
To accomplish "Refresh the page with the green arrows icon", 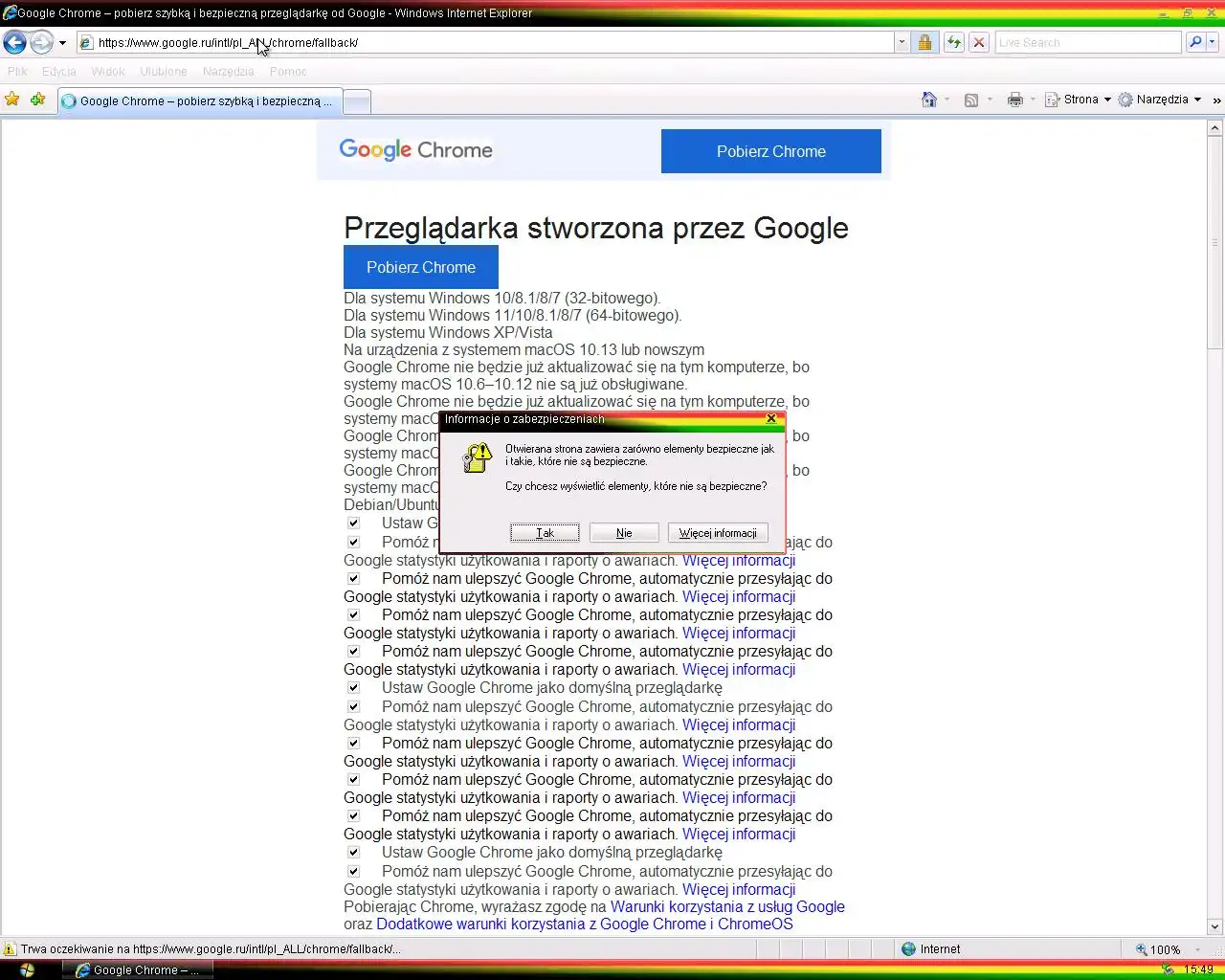I will 953,42.
